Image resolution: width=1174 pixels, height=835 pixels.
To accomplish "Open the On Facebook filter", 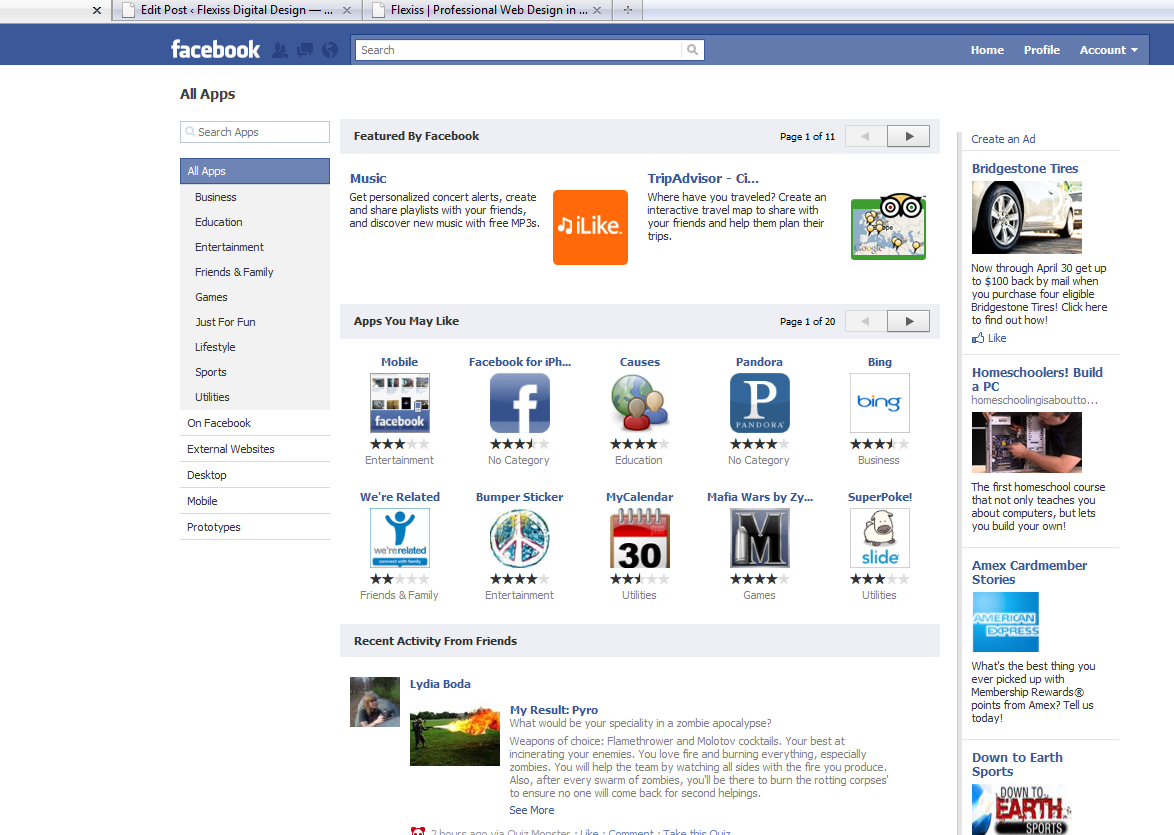I will (x=255, y=423).
